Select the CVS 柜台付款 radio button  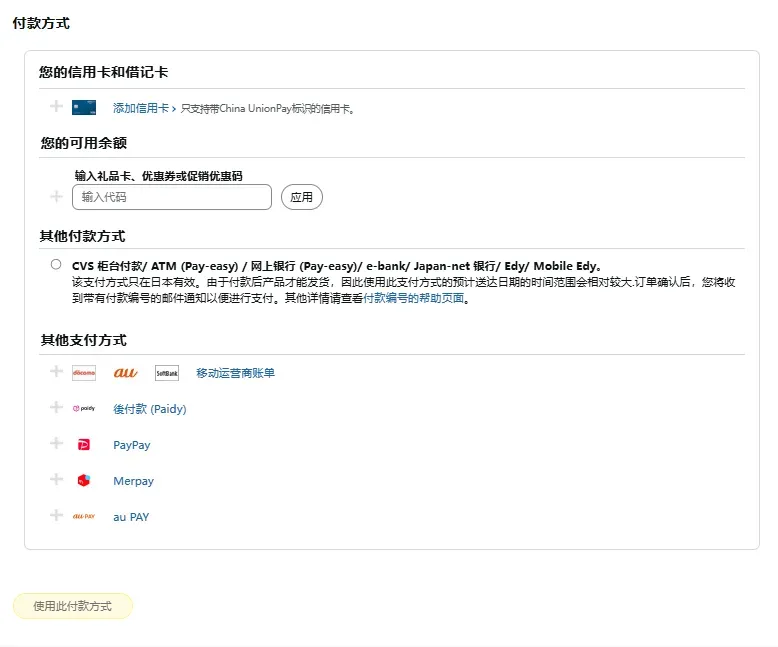click(x=56, y=264)
